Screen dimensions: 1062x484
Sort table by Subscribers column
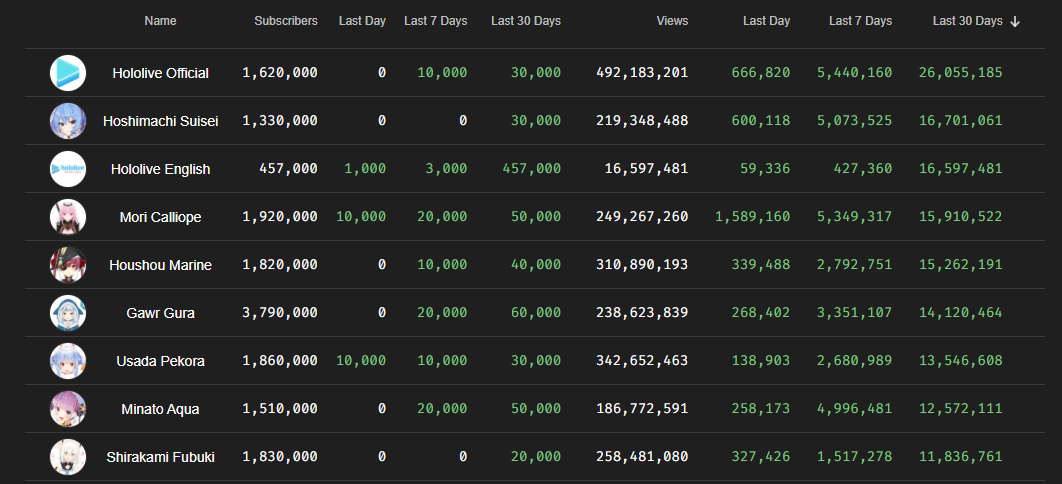pyautogui.click(x=286, y=21)
